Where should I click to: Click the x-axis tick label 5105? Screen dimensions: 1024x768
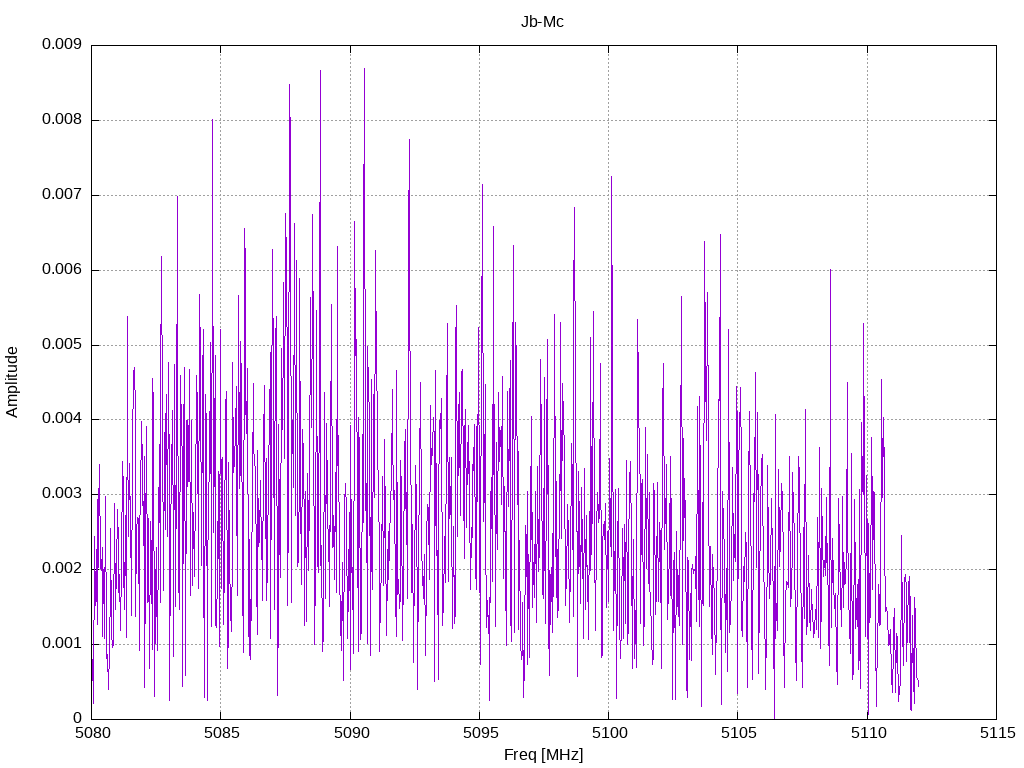[739, 733]
